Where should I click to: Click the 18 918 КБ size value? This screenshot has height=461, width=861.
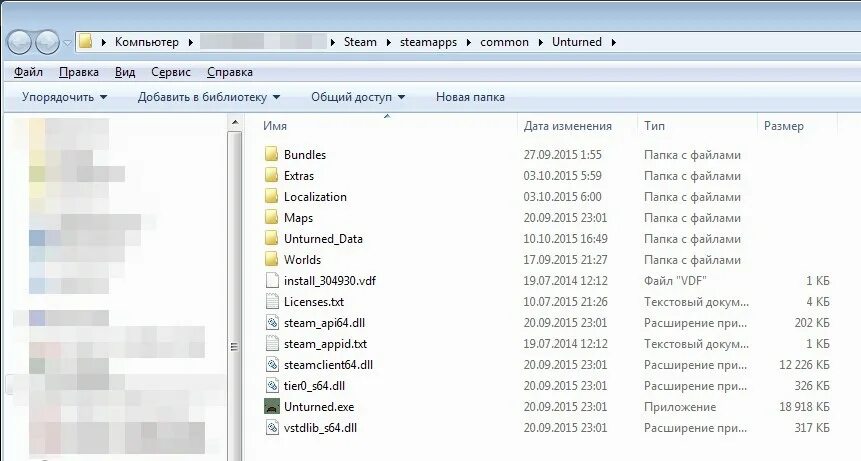tap(804, 407)
